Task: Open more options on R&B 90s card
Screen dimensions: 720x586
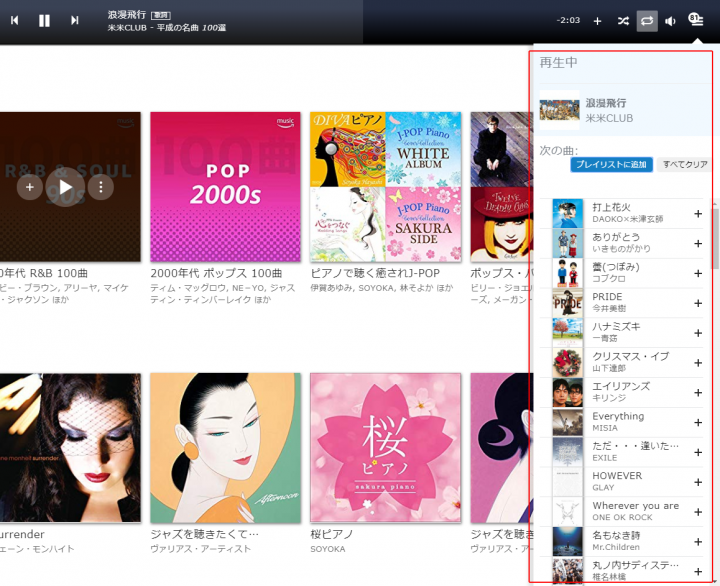Action: pyautogui.click(x=101, y=187)
